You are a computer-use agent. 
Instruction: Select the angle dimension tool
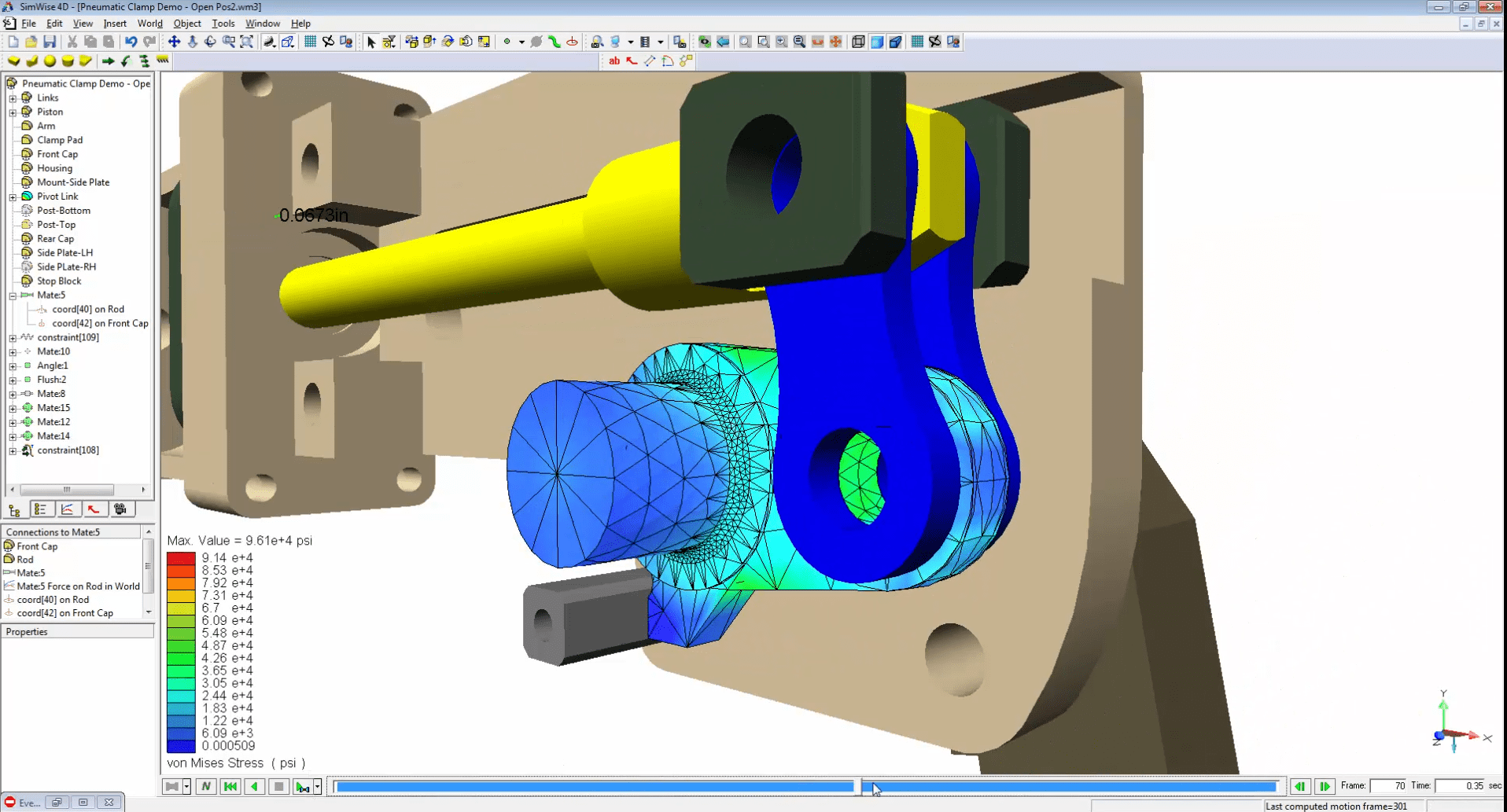[668, 61]
